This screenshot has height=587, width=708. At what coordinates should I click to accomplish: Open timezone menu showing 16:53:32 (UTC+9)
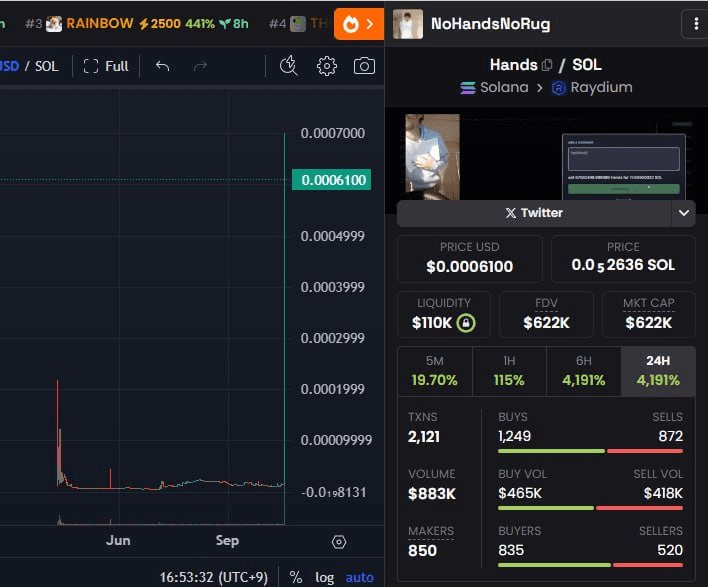click(x=214, y=578)
